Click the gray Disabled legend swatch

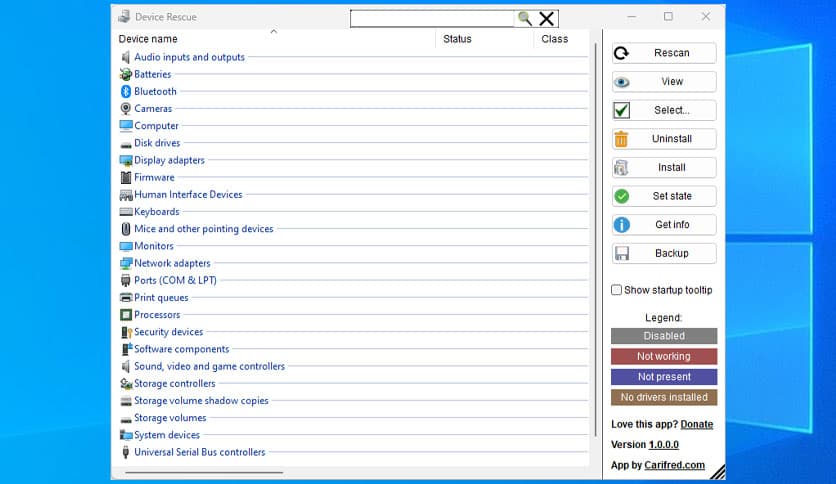(x=664, y=336)
